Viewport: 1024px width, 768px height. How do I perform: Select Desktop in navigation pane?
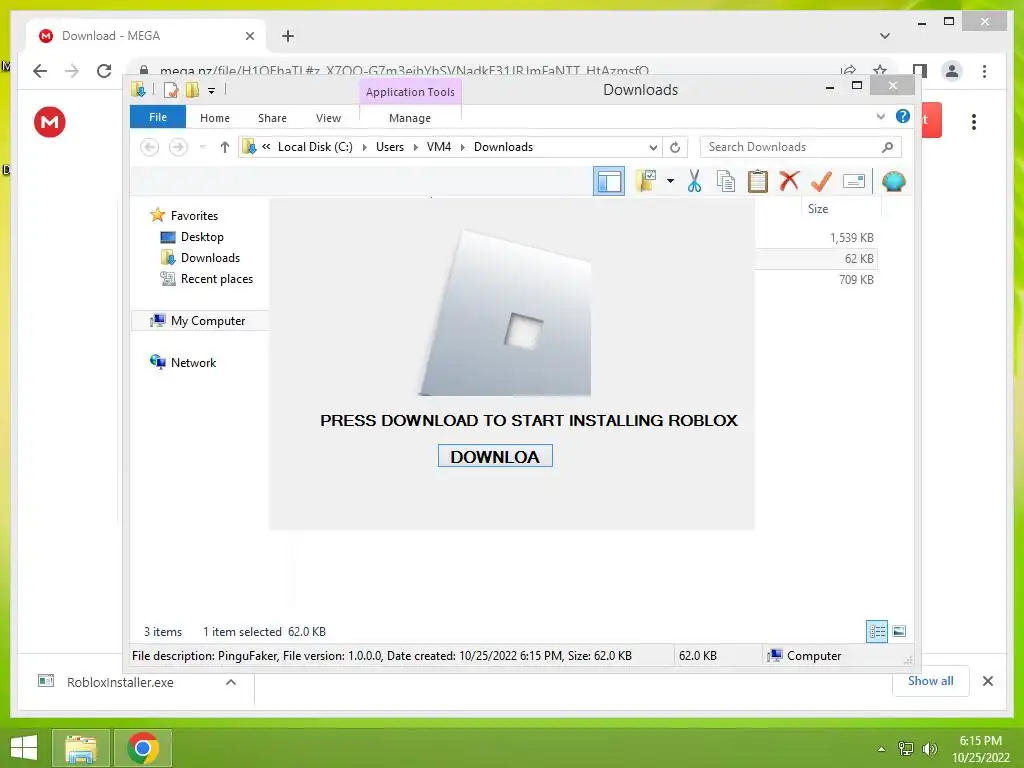[202, 236]
